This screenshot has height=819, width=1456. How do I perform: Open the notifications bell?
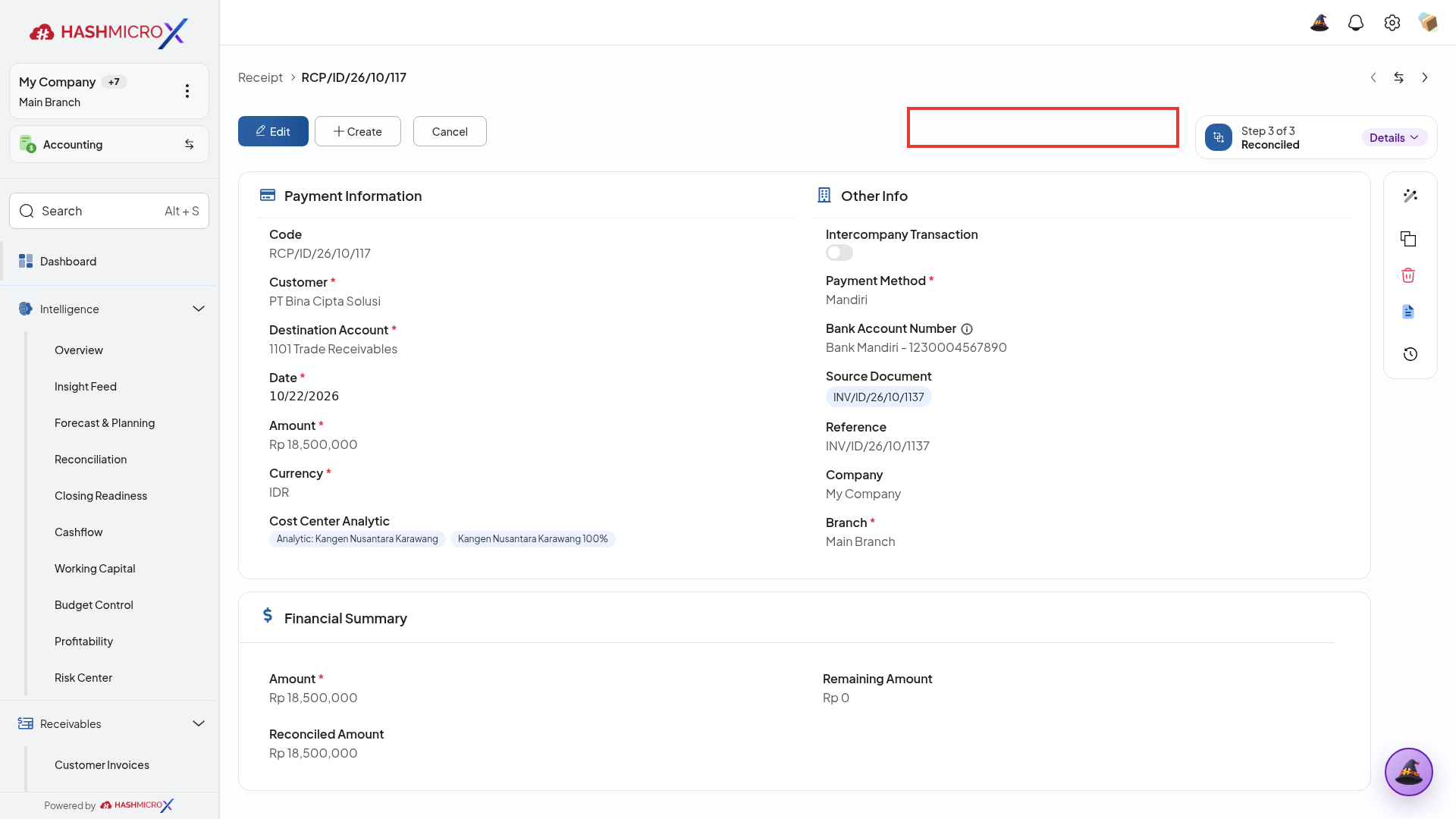(1356, 23)
